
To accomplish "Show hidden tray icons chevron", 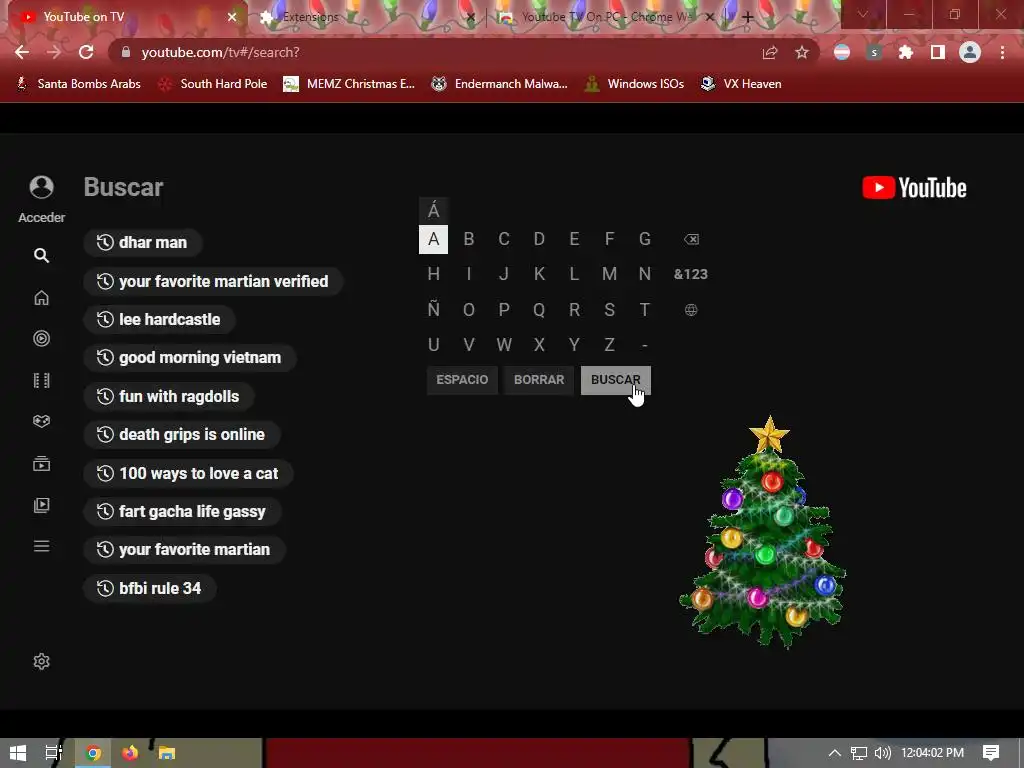I will (835, 753).
